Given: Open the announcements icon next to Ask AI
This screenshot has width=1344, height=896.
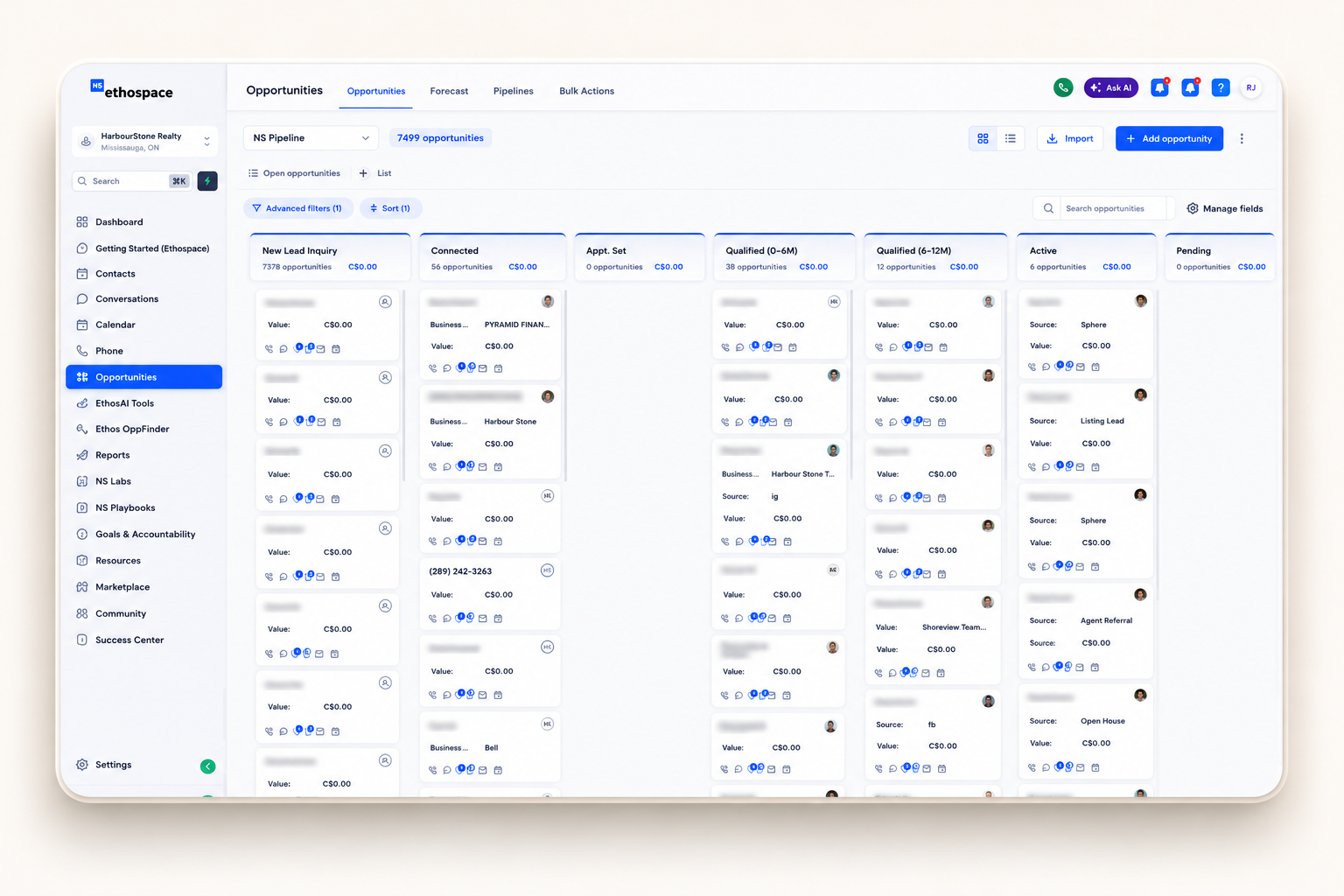Looking at the screenshot, I should click(x=1159, y=87).
